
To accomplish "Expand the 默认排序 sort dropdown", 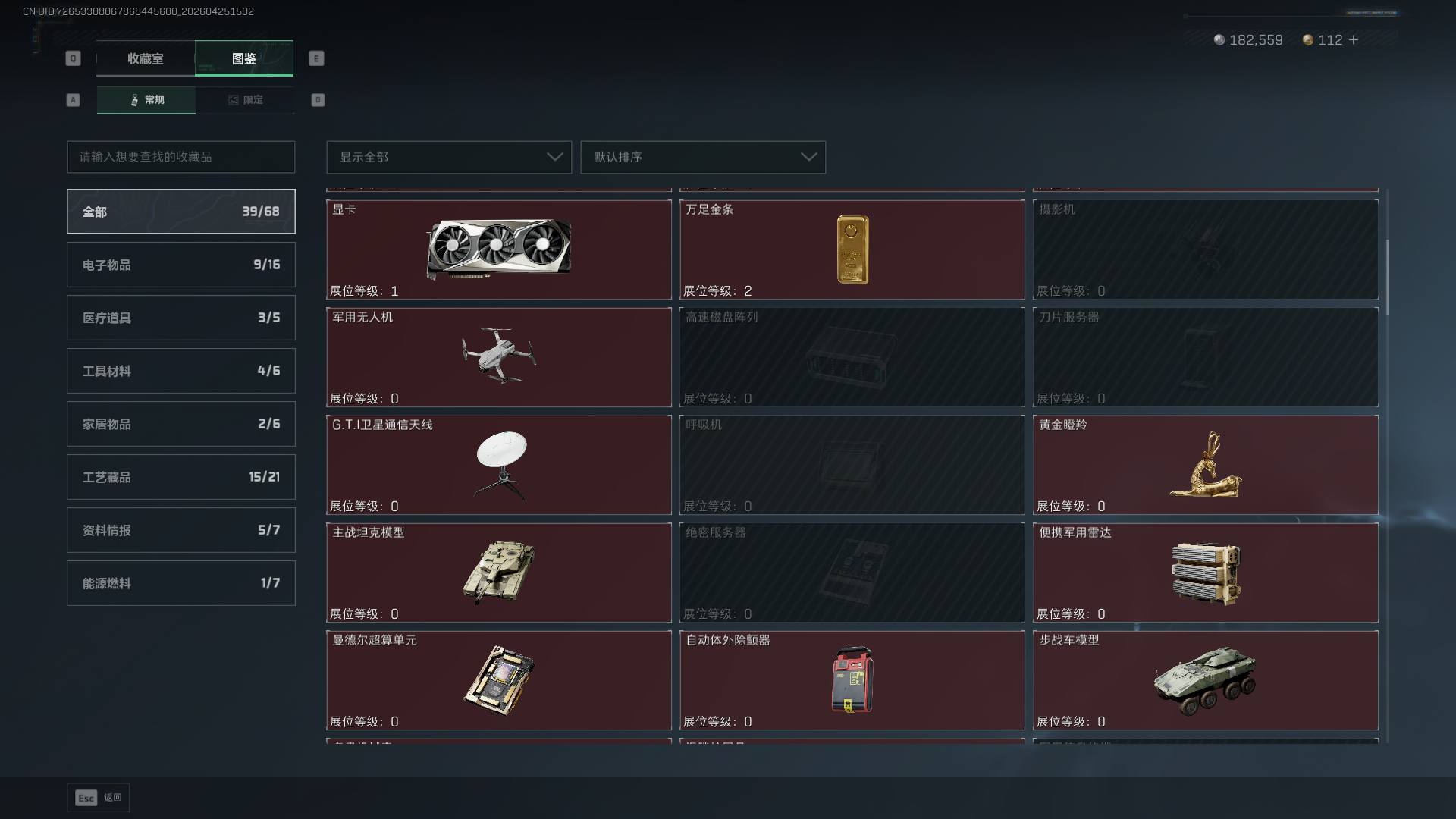I will 703,157.
